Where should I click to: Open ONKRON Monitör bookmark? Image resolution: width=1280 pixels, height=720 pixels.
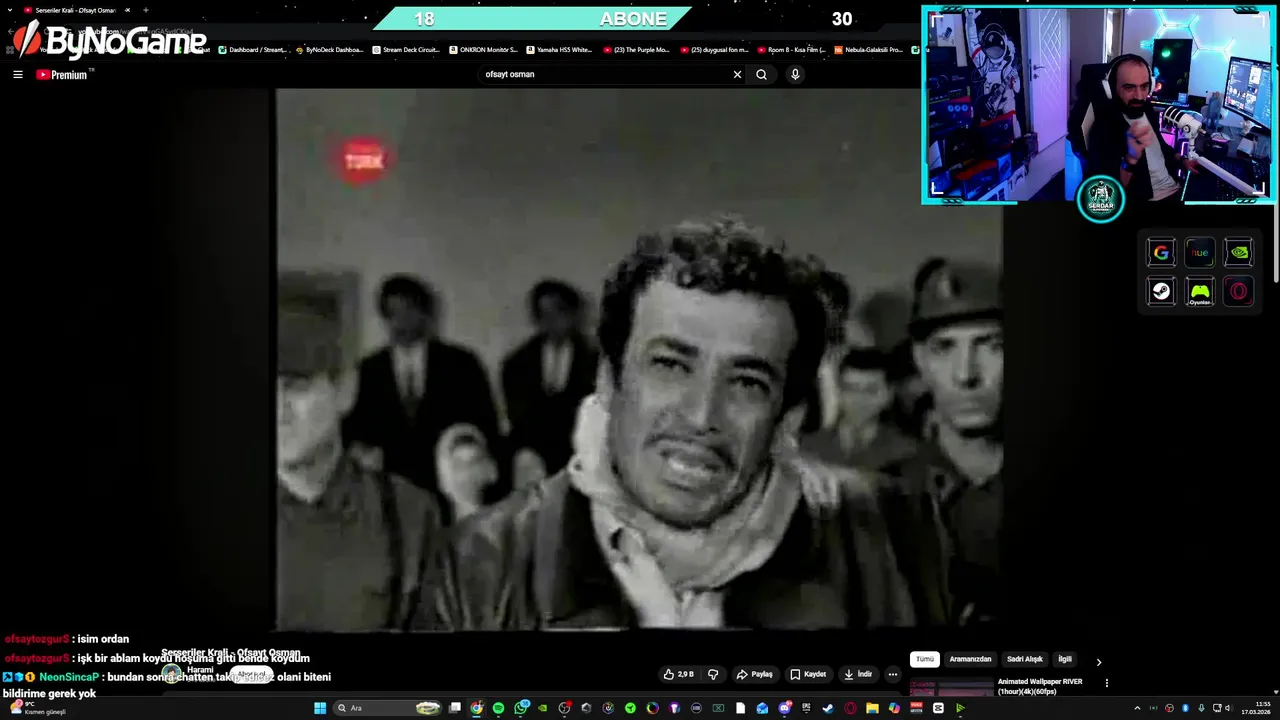tap(484, 49)
